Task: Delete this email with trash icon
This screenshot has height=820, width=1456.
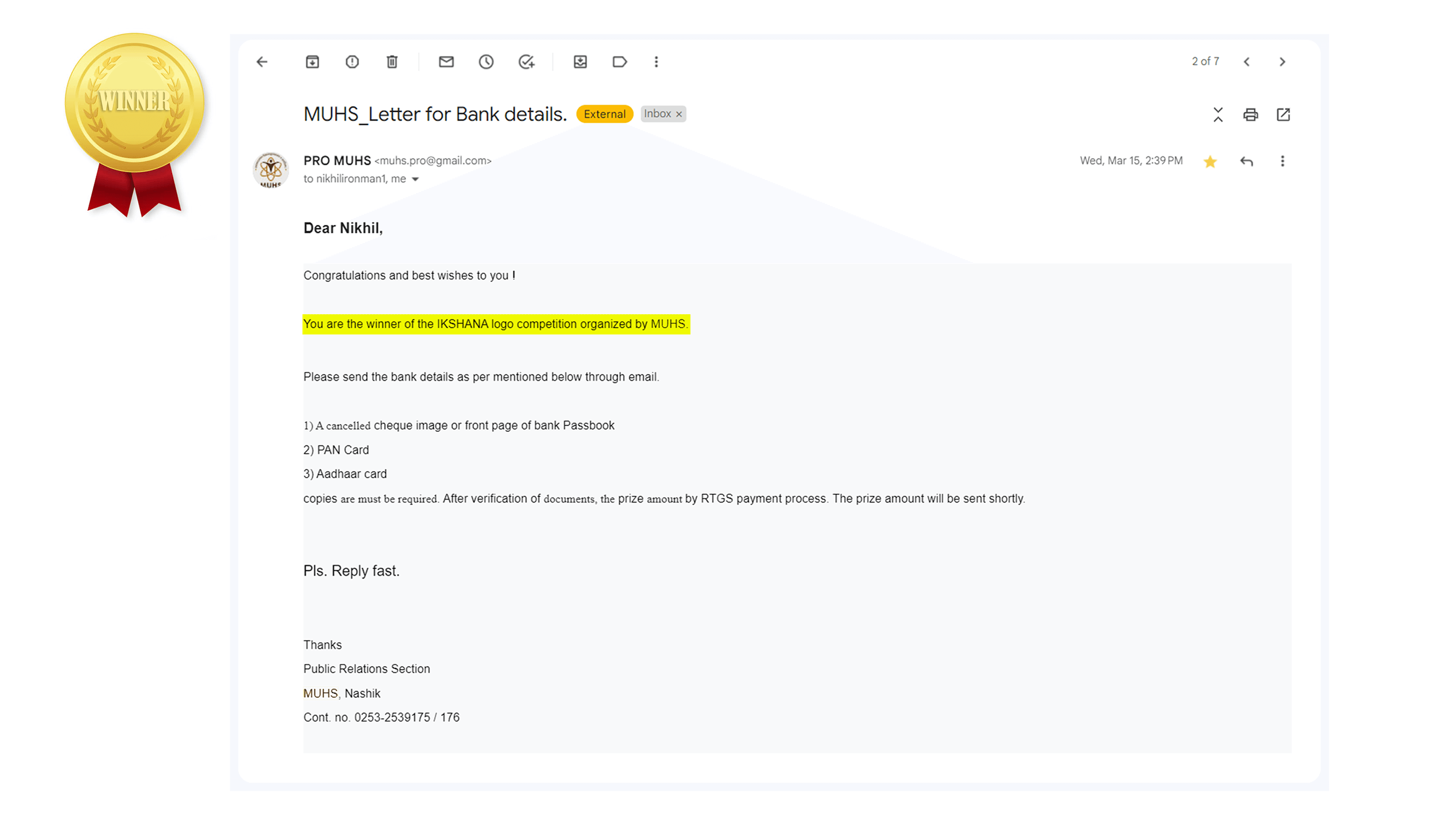Action: tap(392, 61)
